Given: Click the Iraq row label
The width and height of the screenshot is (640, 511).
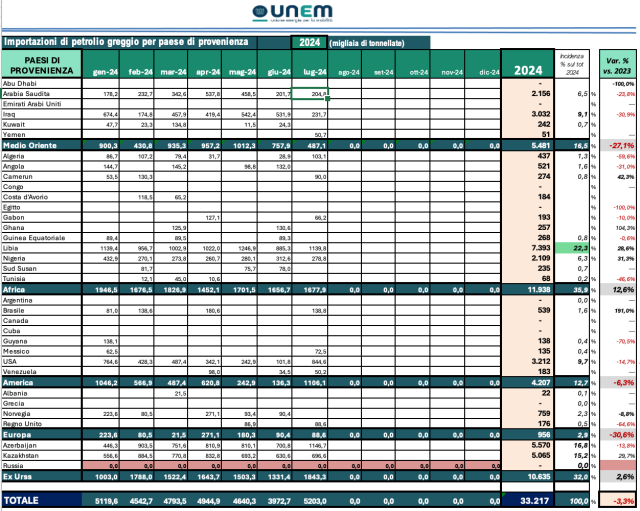Looking at the screenshot, I should tap(12, 114).
